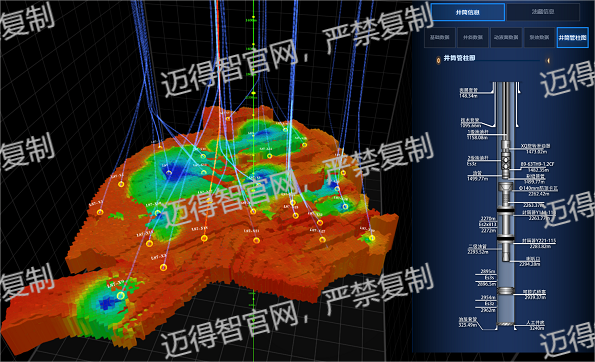Select the 人工井底 3240m label at wellbore bottom
This screenshot has width=595, height=362.
pos(535,325)
